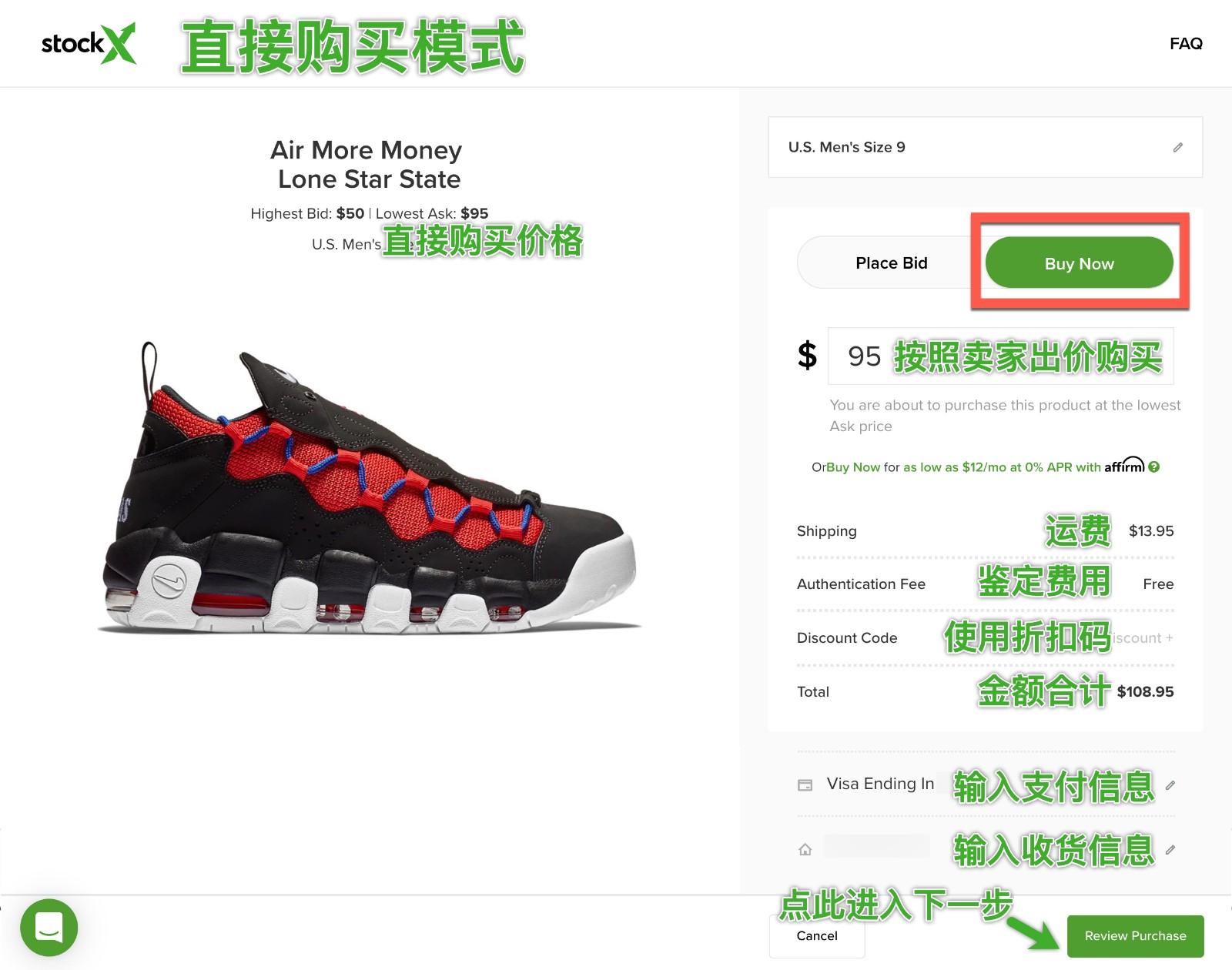Switch to Place Bid mode

coord(891,263)
